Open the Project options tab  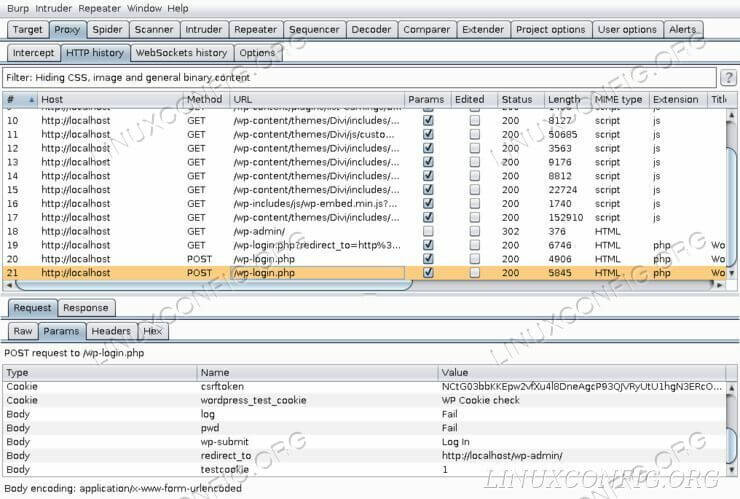pyautogui.click(x=551, y=29)
